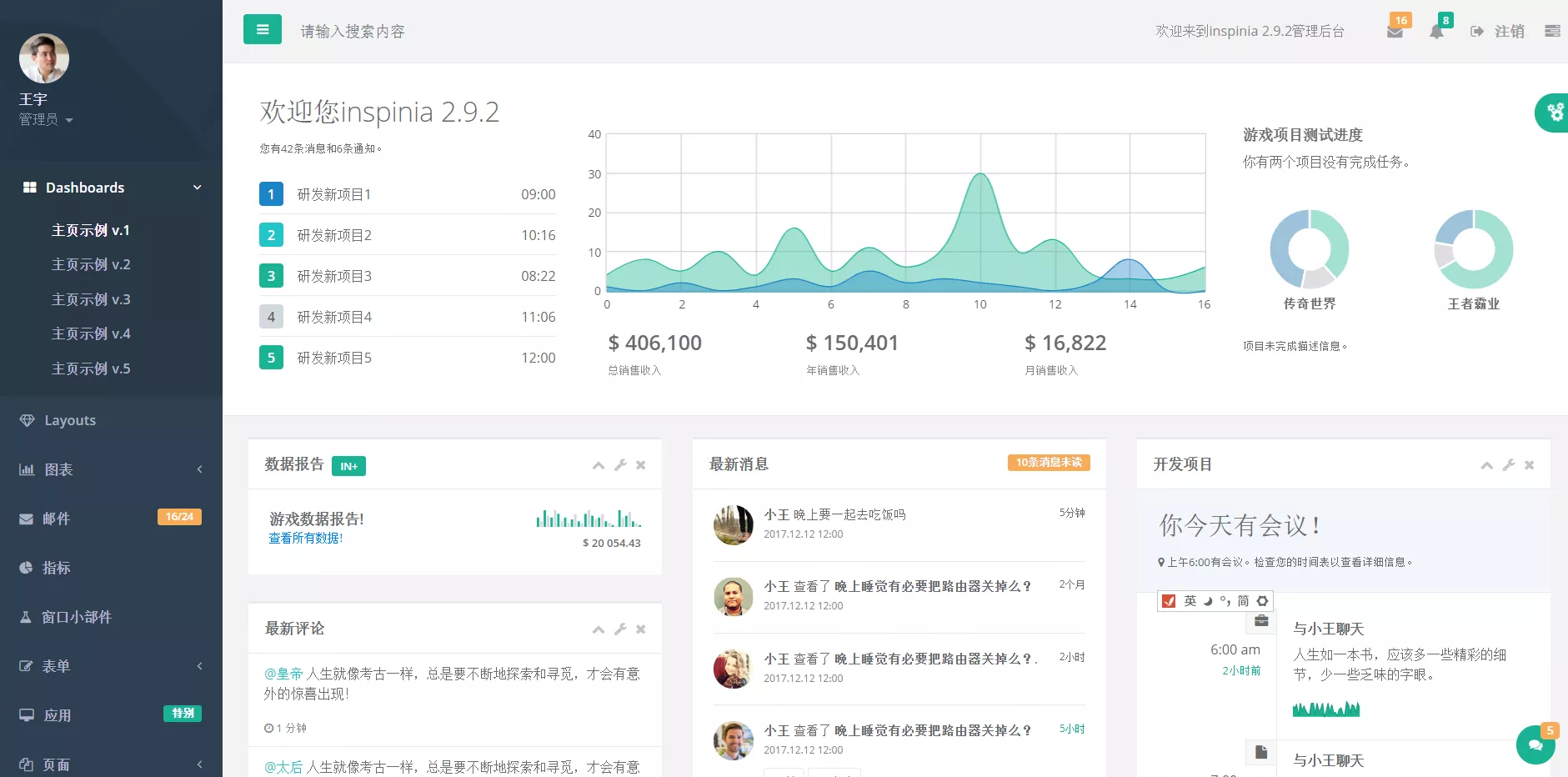This screenshot has width=1568, height=777.
Task: Open the green theme config cog button
Action: [x=1554, y=113]
